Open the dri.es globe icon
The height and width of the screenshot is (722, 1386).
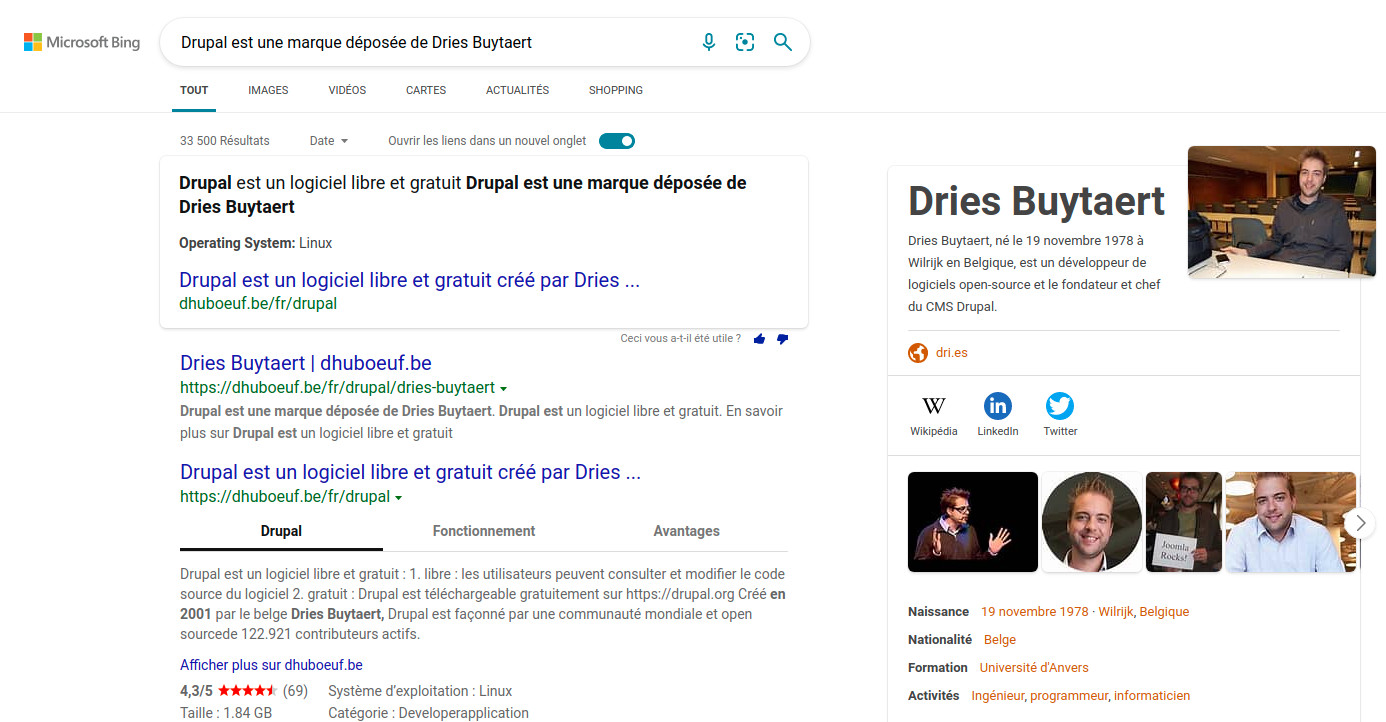pos(918,353)
